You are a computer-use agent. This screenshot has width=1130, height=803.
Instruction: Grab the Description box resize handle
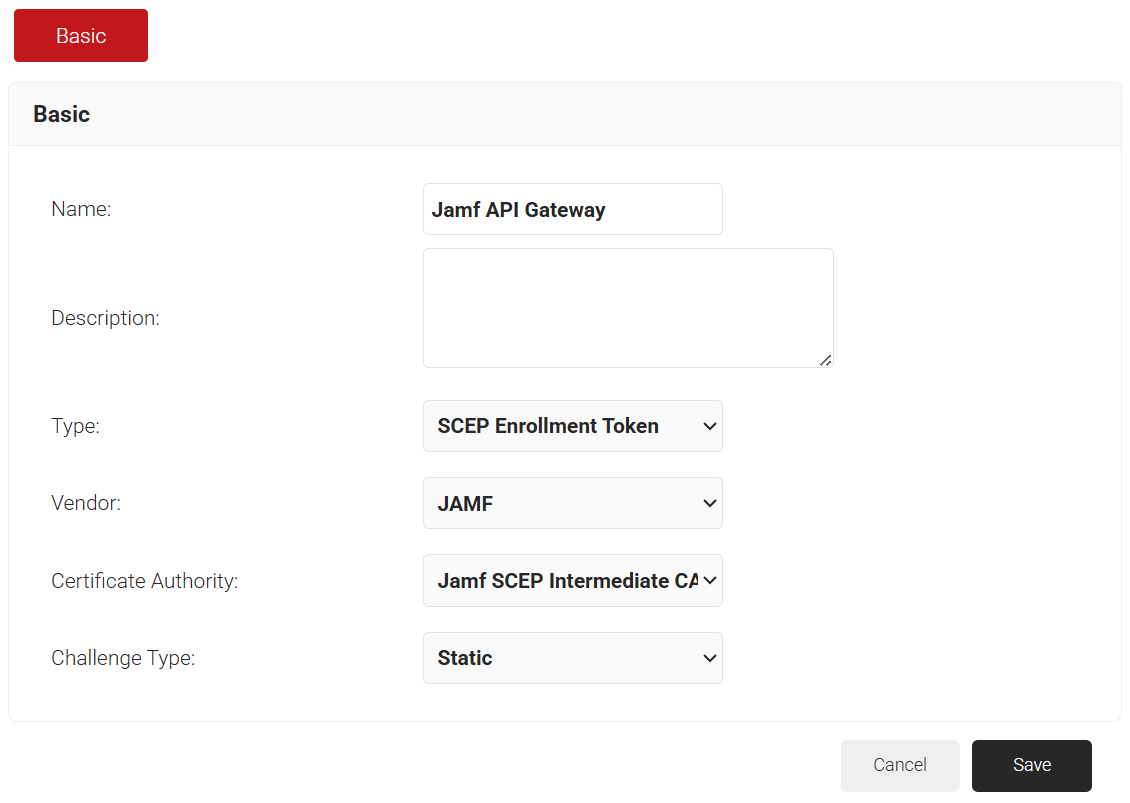click(825, 360)
